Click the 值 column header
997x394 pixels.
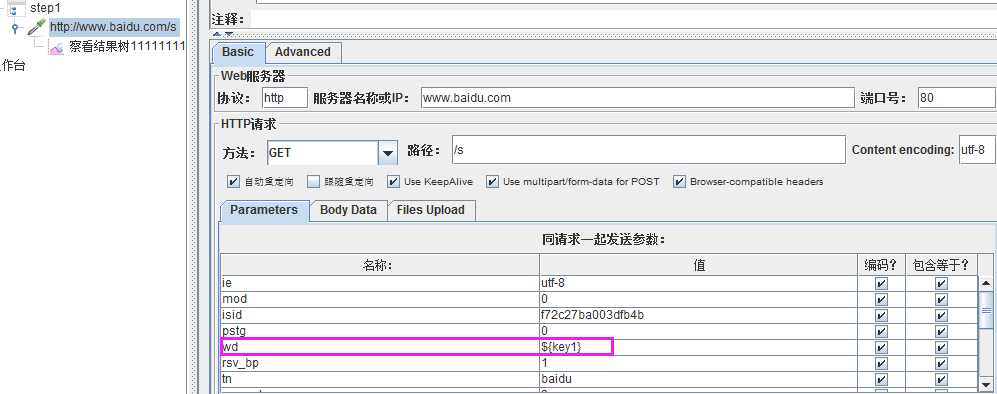pyautogui.click(x=699, y=265)
